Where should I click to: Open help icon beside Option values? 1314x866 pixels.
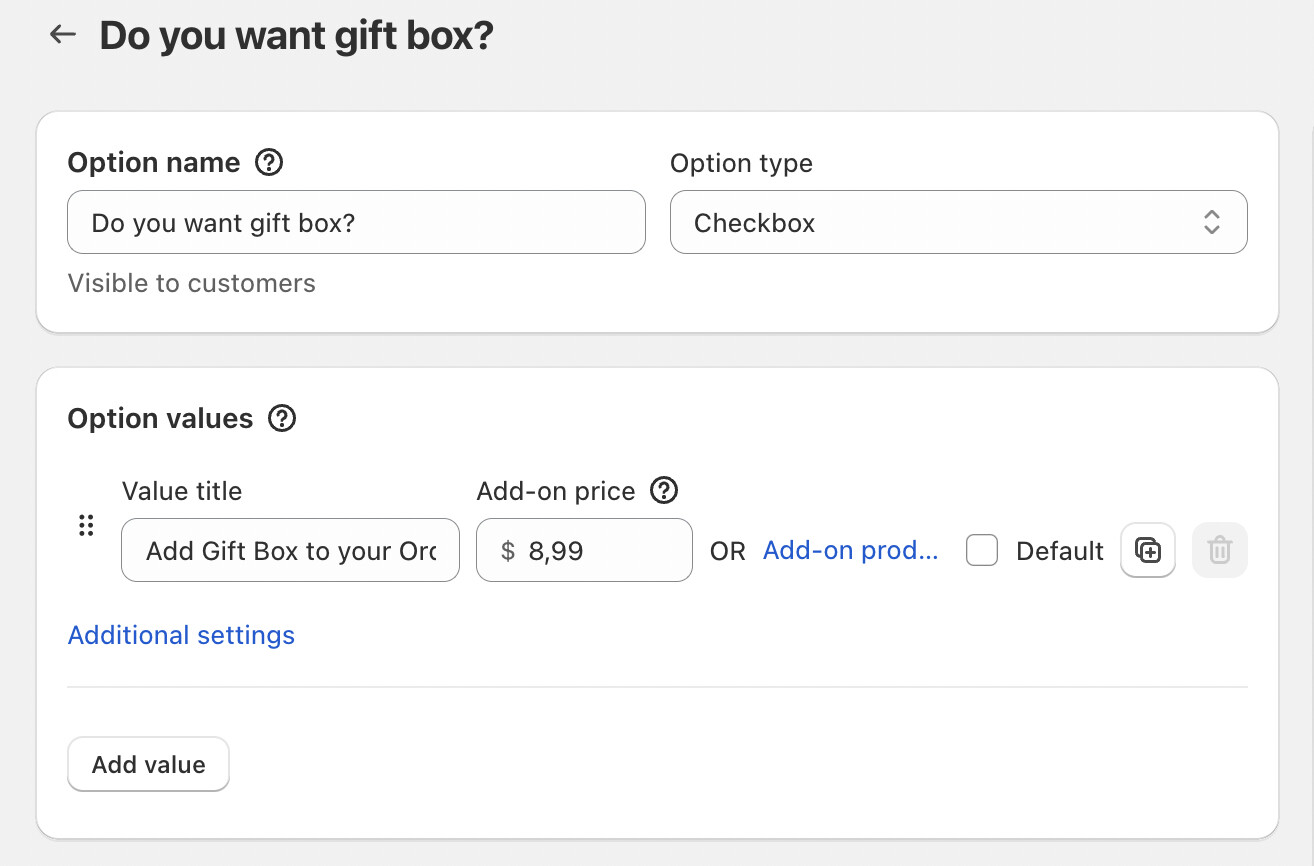(282, 418)
